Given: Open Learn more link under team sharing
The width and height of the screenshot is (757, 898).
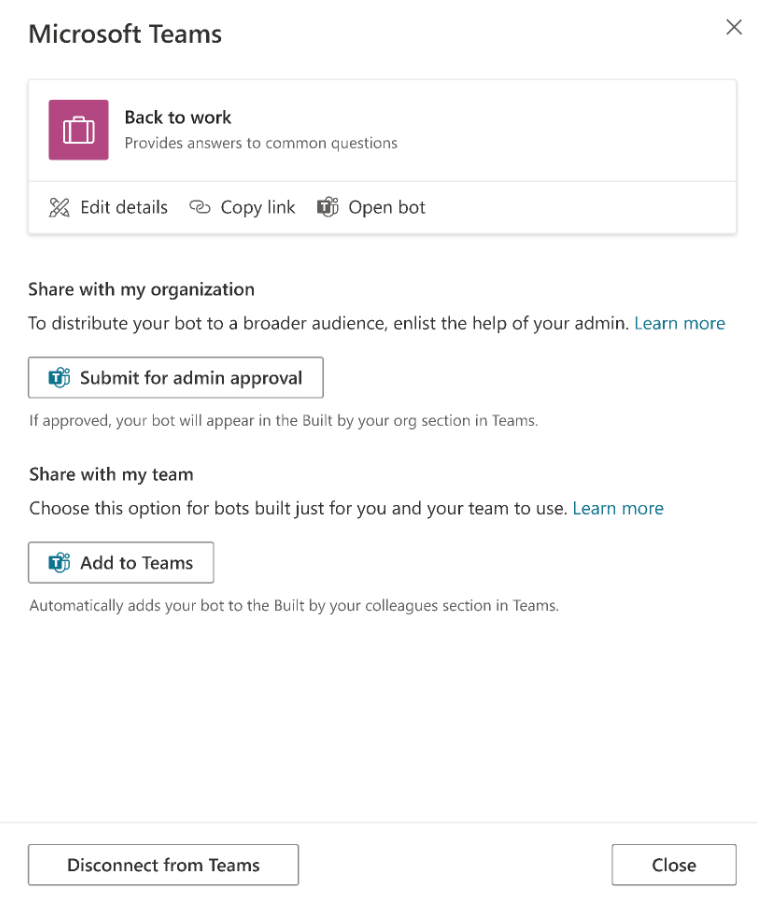Looking at the screenshot, I should point(618,508).
